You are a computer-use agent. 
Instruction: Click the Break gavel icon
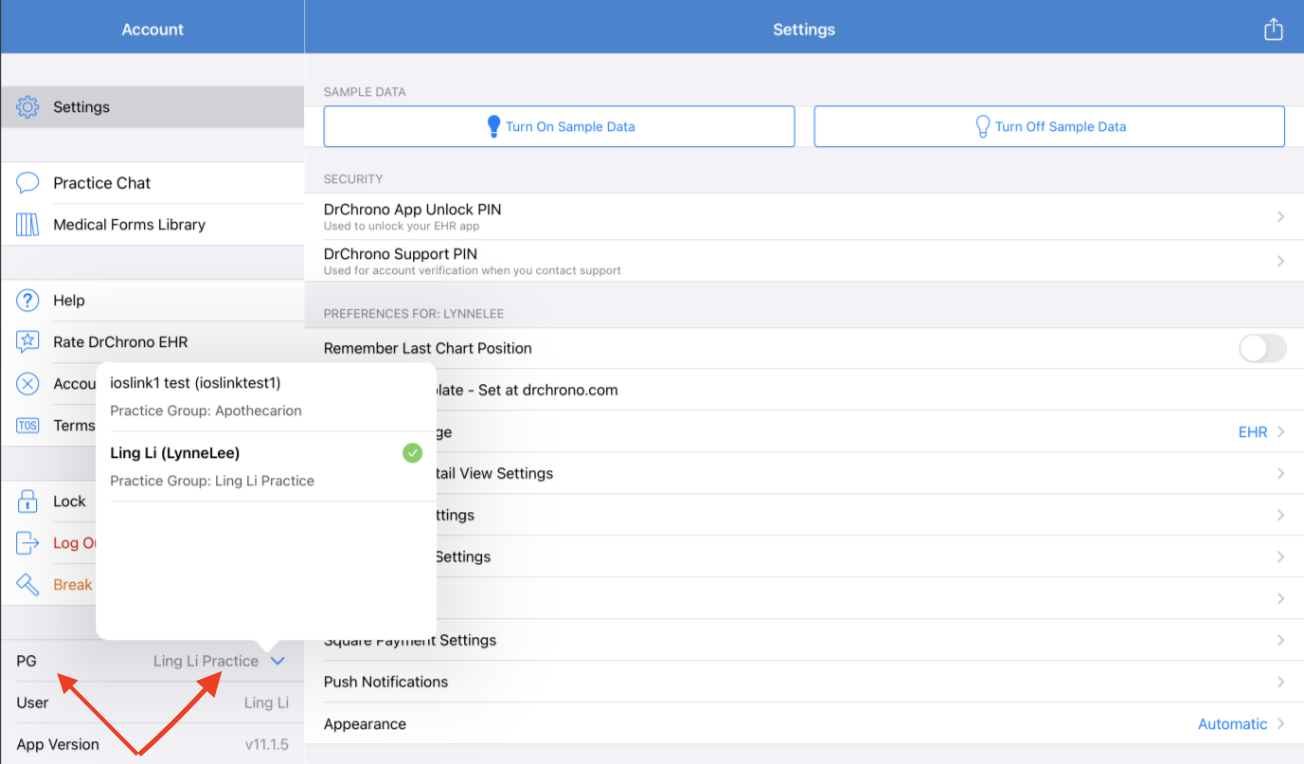tap(28, 585)
